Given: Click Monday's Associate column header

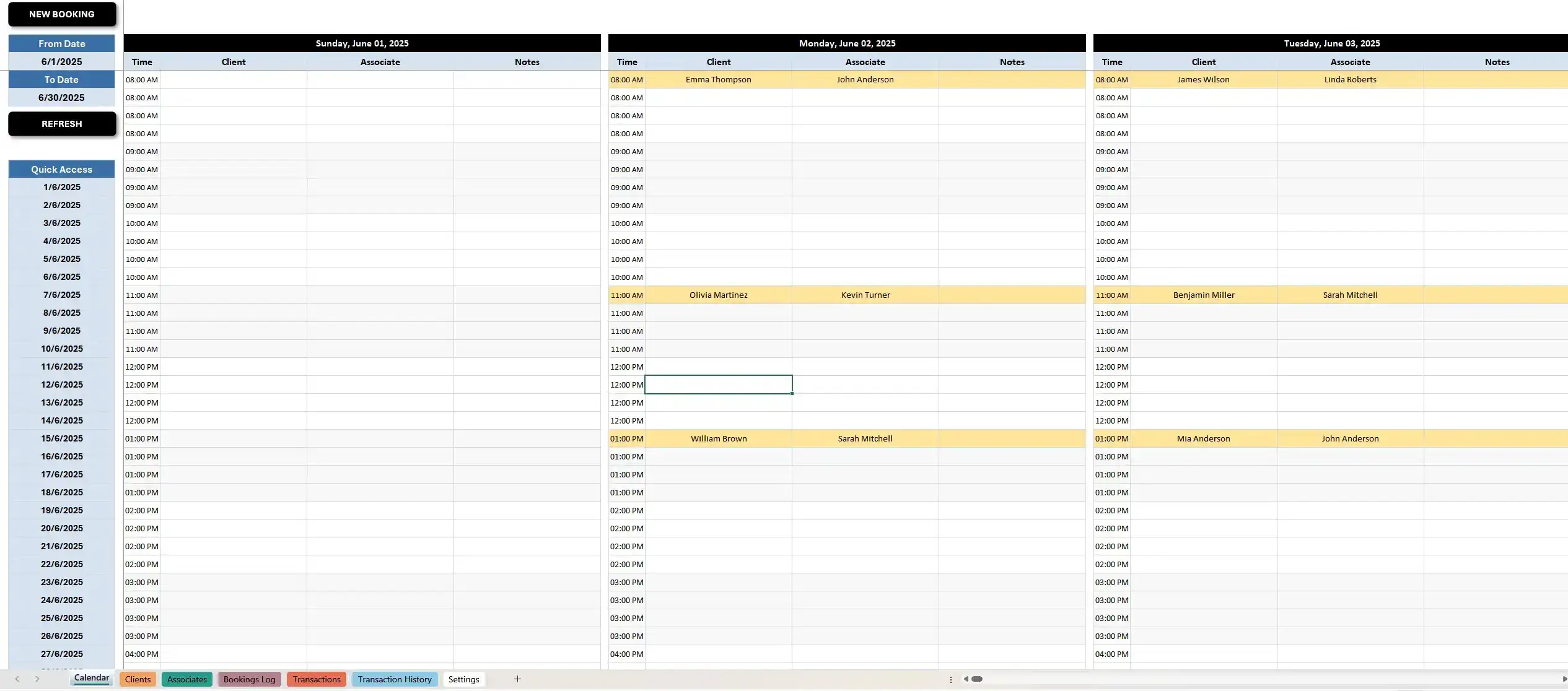Looking at the screenshot, I should point(865,62).
